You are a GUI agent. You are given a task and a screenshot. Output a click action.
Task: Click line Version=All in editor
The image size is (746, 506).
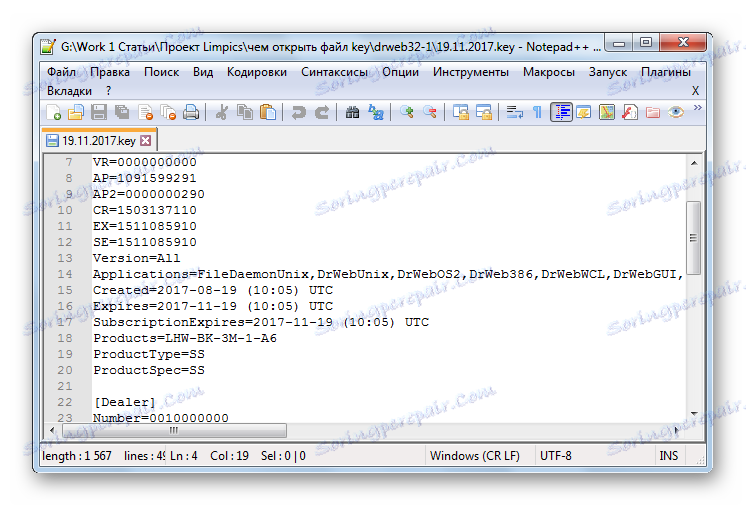(137, 258)
